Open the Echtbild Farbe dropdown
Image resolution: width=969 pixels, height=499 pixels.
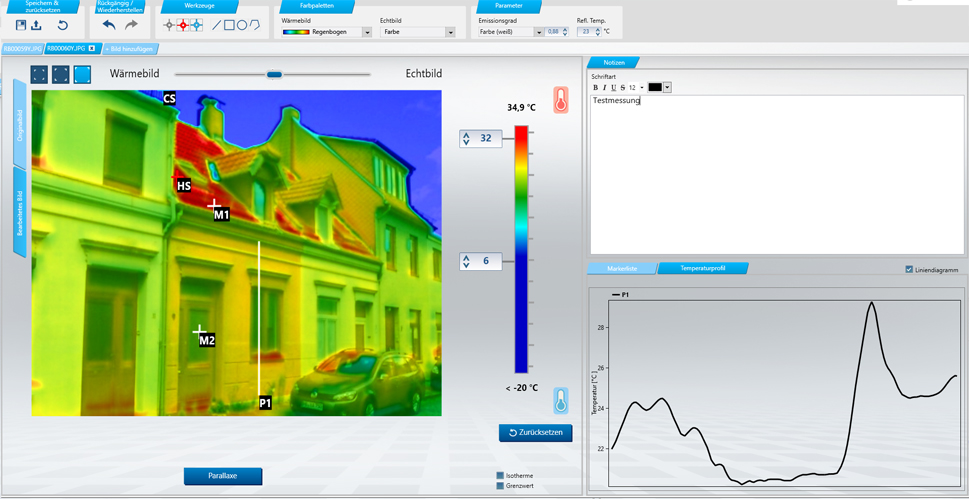tap(450, 32)
